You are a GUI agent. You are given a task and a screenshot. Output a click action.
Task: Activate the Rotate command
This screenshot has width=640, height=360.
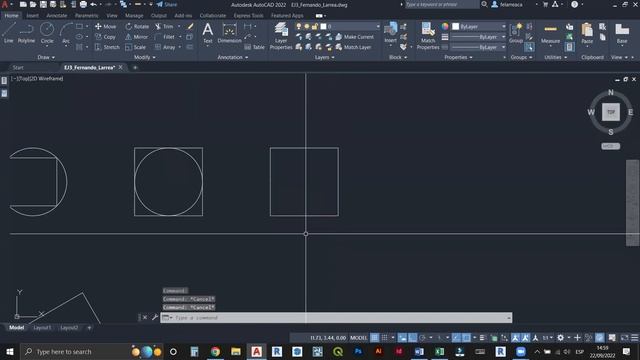click(x=137, y=27)
